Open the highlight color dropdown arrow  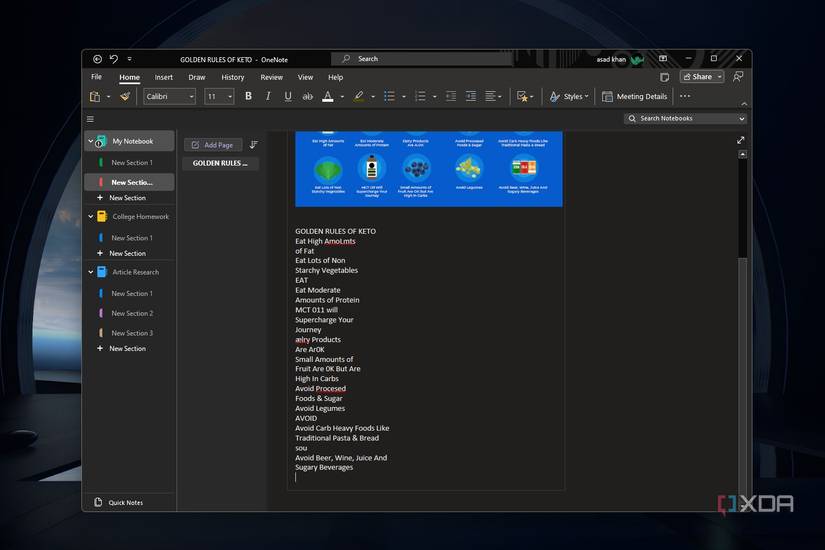373,97
